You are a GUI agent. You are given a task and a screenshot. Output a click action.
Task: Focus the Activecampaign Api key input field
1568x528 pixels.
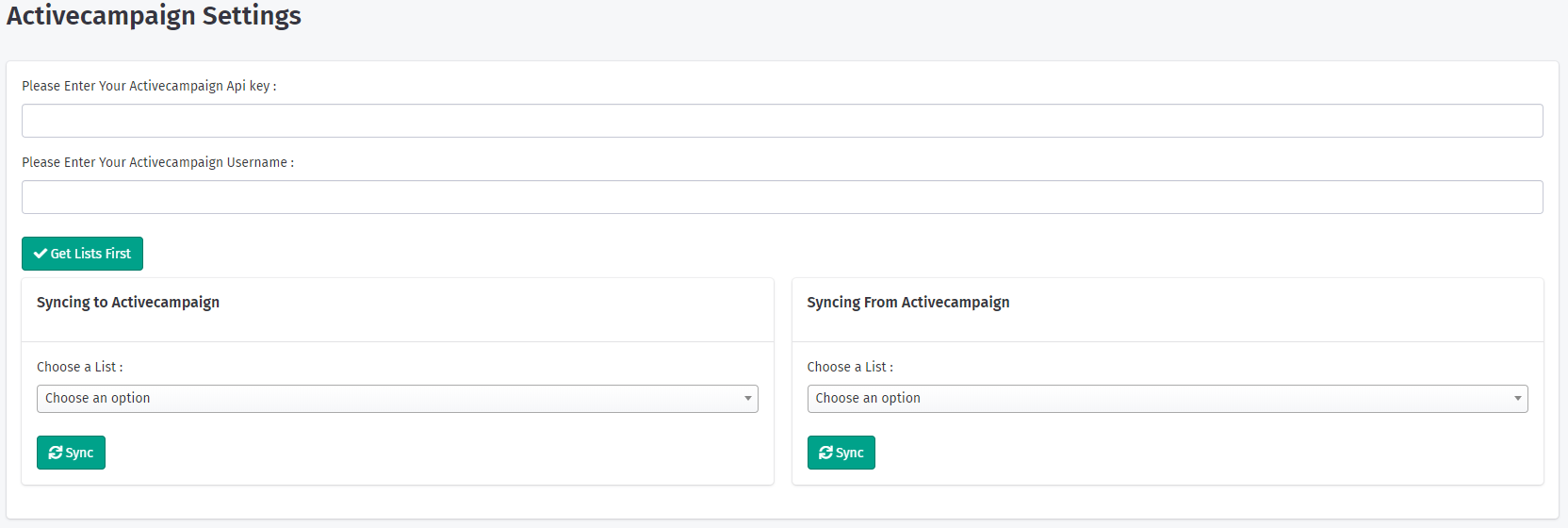pos(782,121)
